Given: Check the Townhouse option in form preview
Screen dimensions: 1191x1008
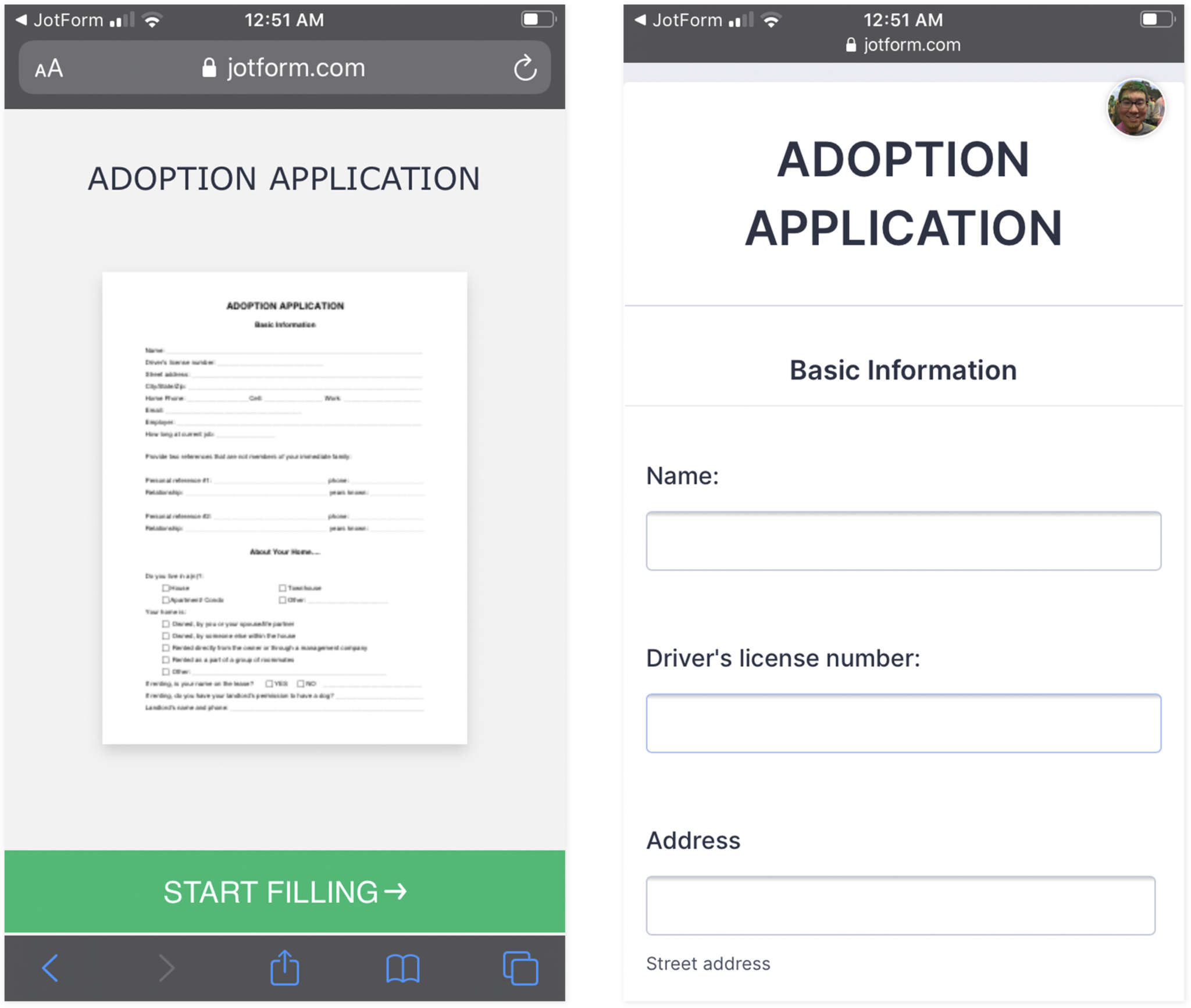Looking at the screenshot, I should (282, 588).
